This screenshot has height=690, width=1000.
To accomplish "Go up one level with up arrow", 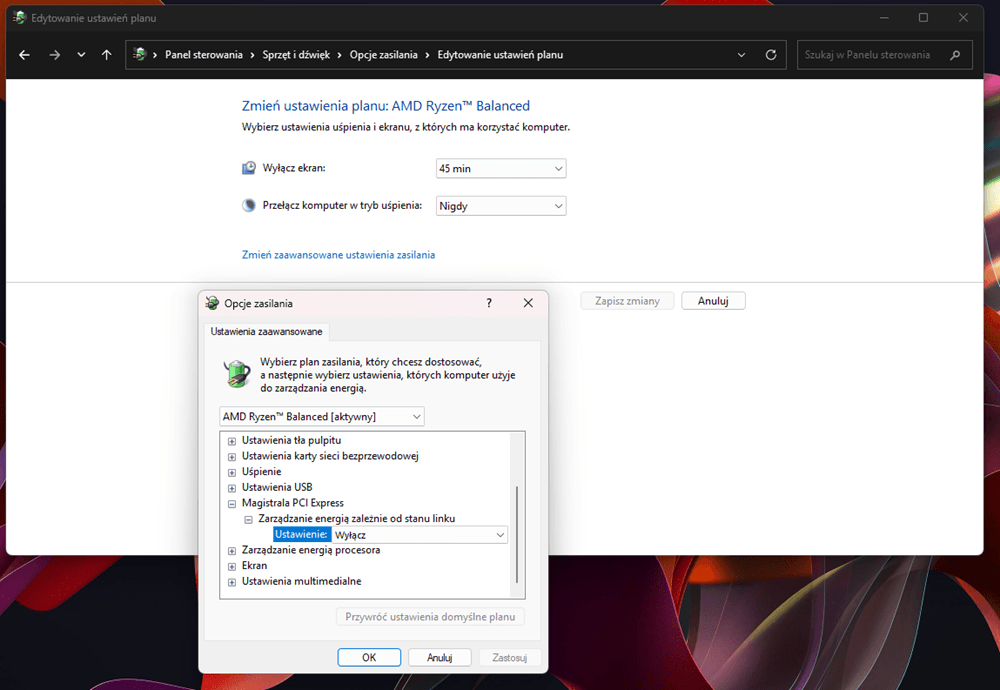I will pos(107,55).
